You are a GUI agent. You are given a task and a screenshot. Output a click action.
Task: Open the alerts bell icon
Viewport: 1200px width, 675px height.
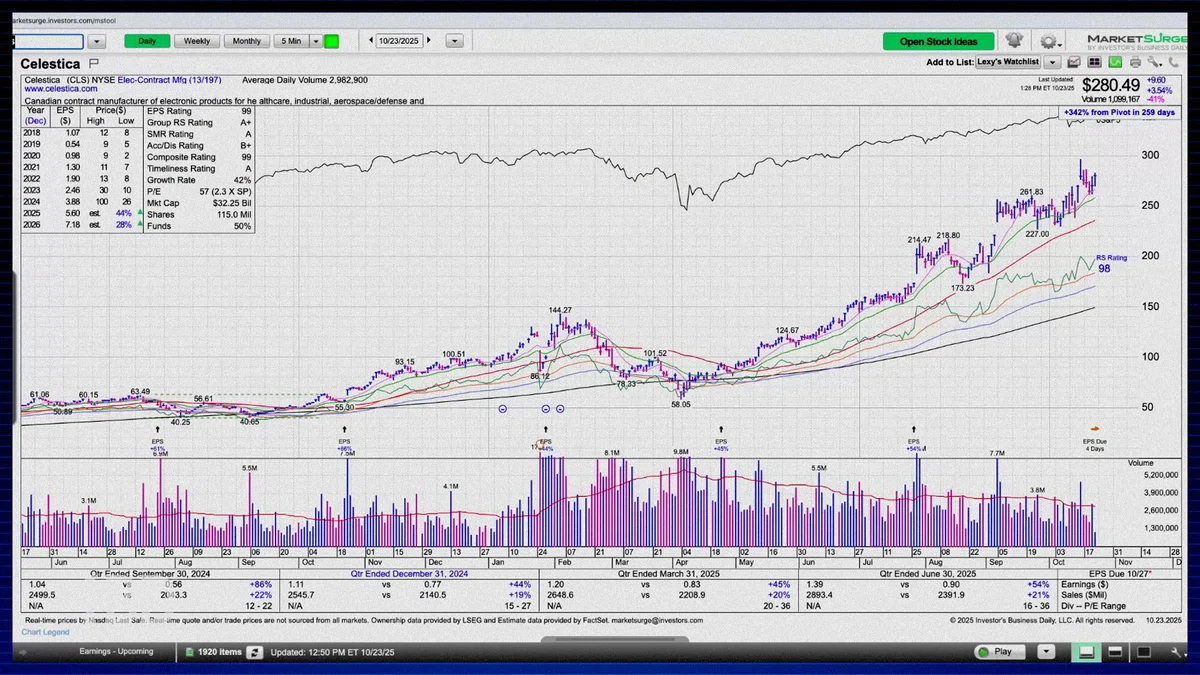coord(1015,41)
